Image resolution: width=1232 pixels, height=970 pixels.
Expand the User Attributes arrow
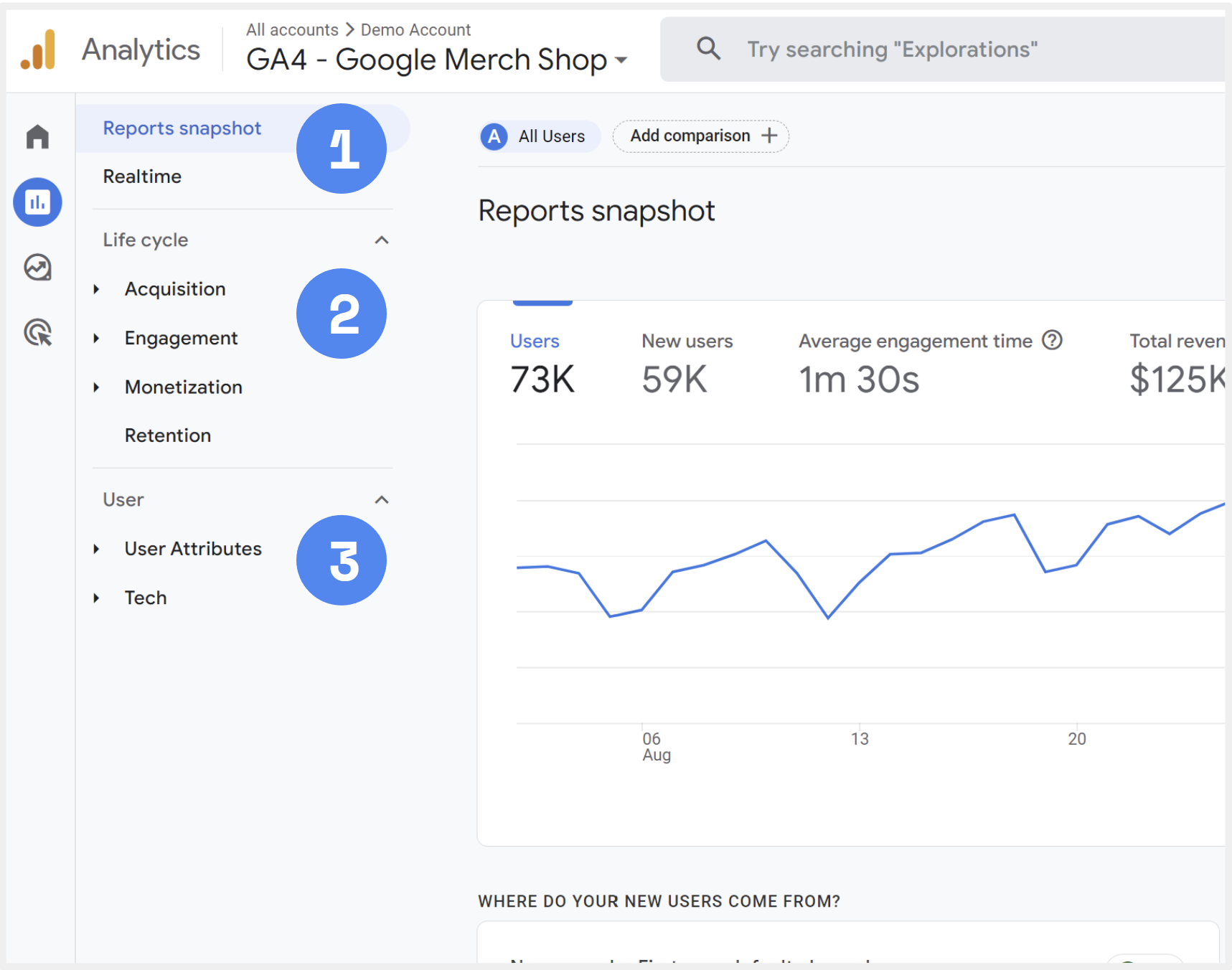tap(96, 549)
